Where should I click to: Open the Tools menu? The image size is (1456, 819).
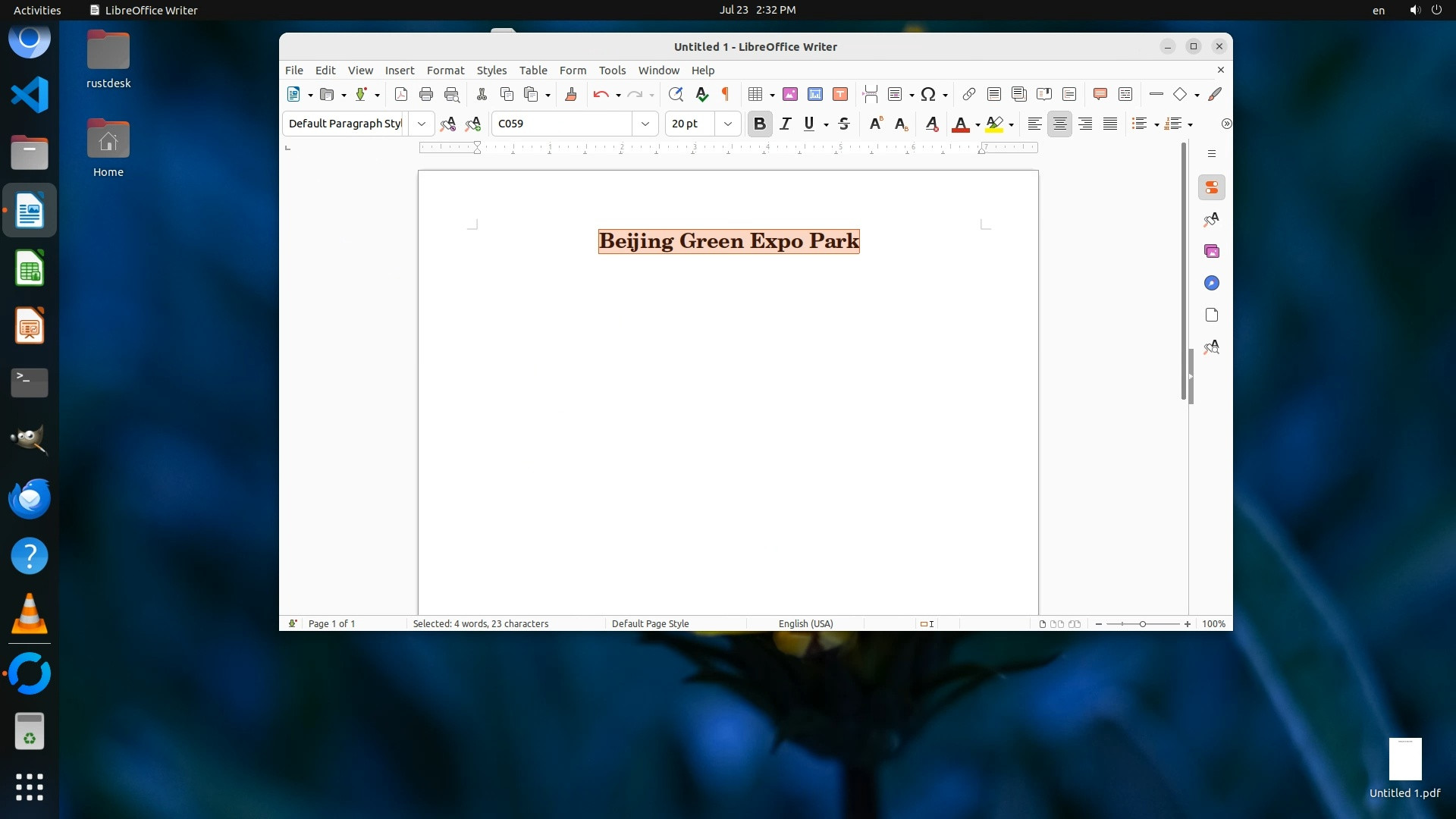611,70
